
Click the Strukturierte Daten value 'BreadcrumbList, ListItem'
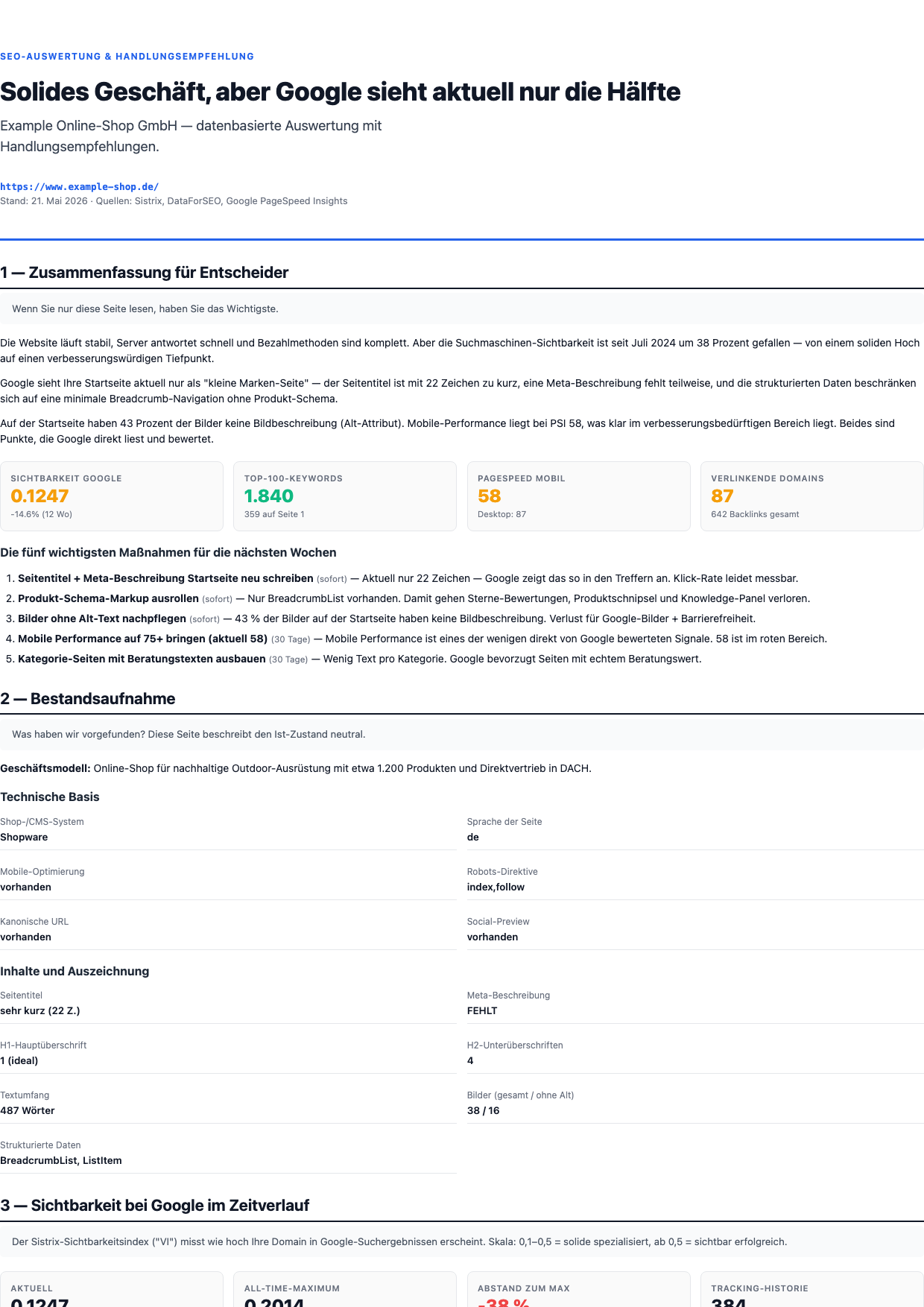click(61, 1161)
